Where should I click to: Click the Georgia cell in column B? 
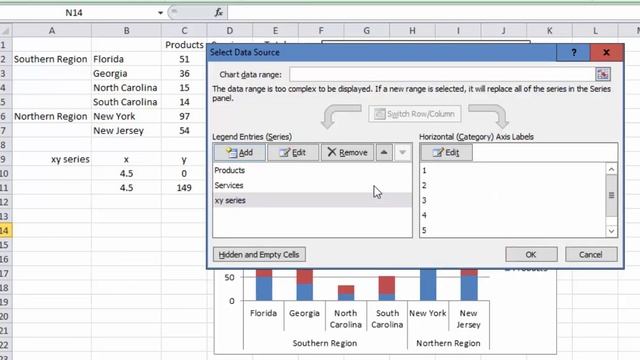[127, 73]
